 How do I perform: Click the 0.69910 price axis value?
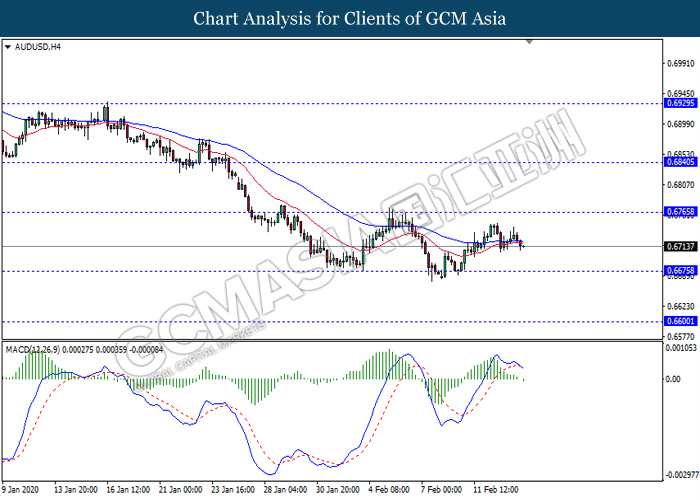coord(681,63)
